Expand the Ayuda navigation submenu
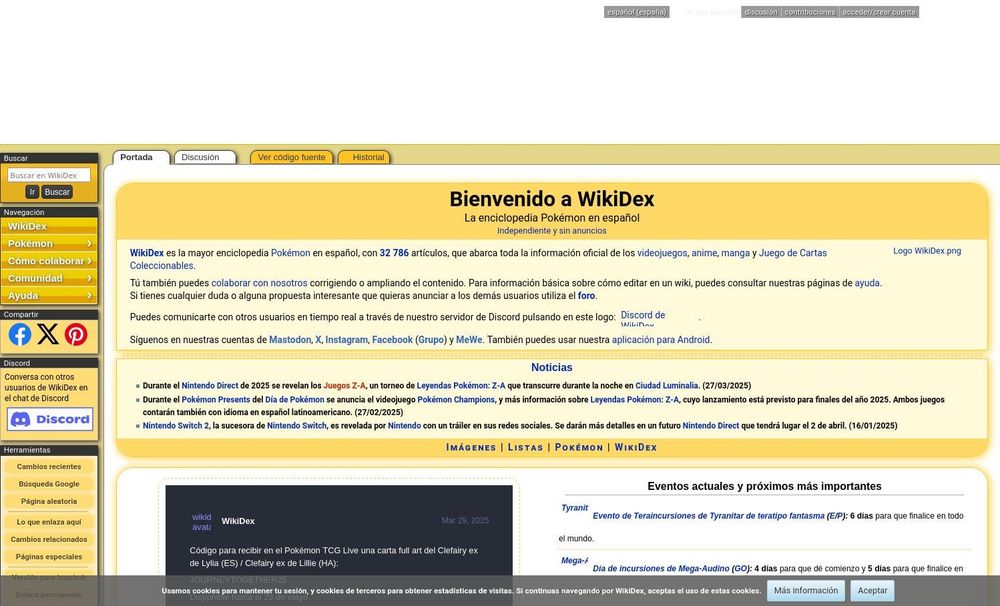The image size is (1000, 606). [x=49, y=295]
